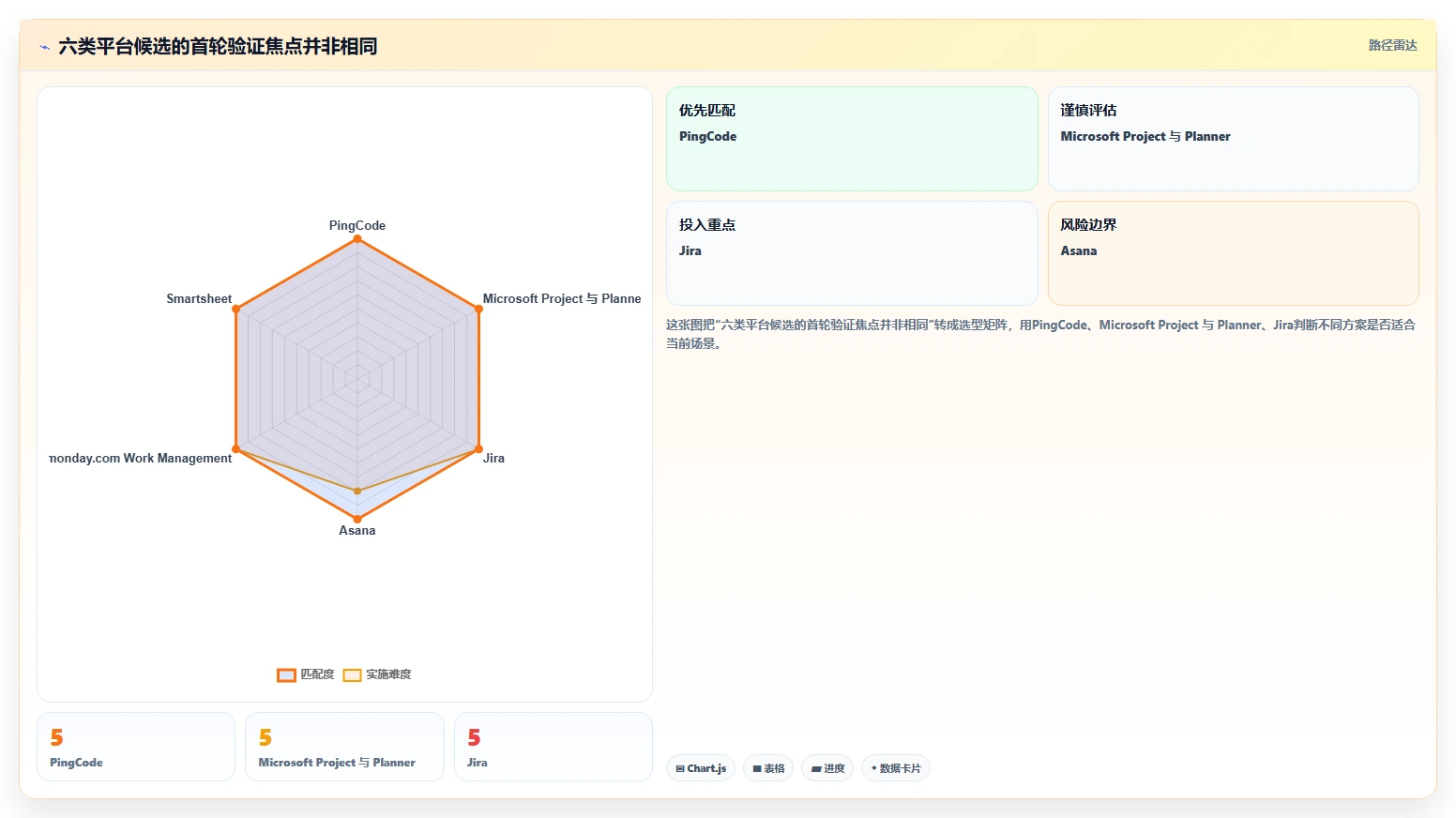
Task: Click the monday.com Work Management axis label
Action: click(x=141, y=458)
